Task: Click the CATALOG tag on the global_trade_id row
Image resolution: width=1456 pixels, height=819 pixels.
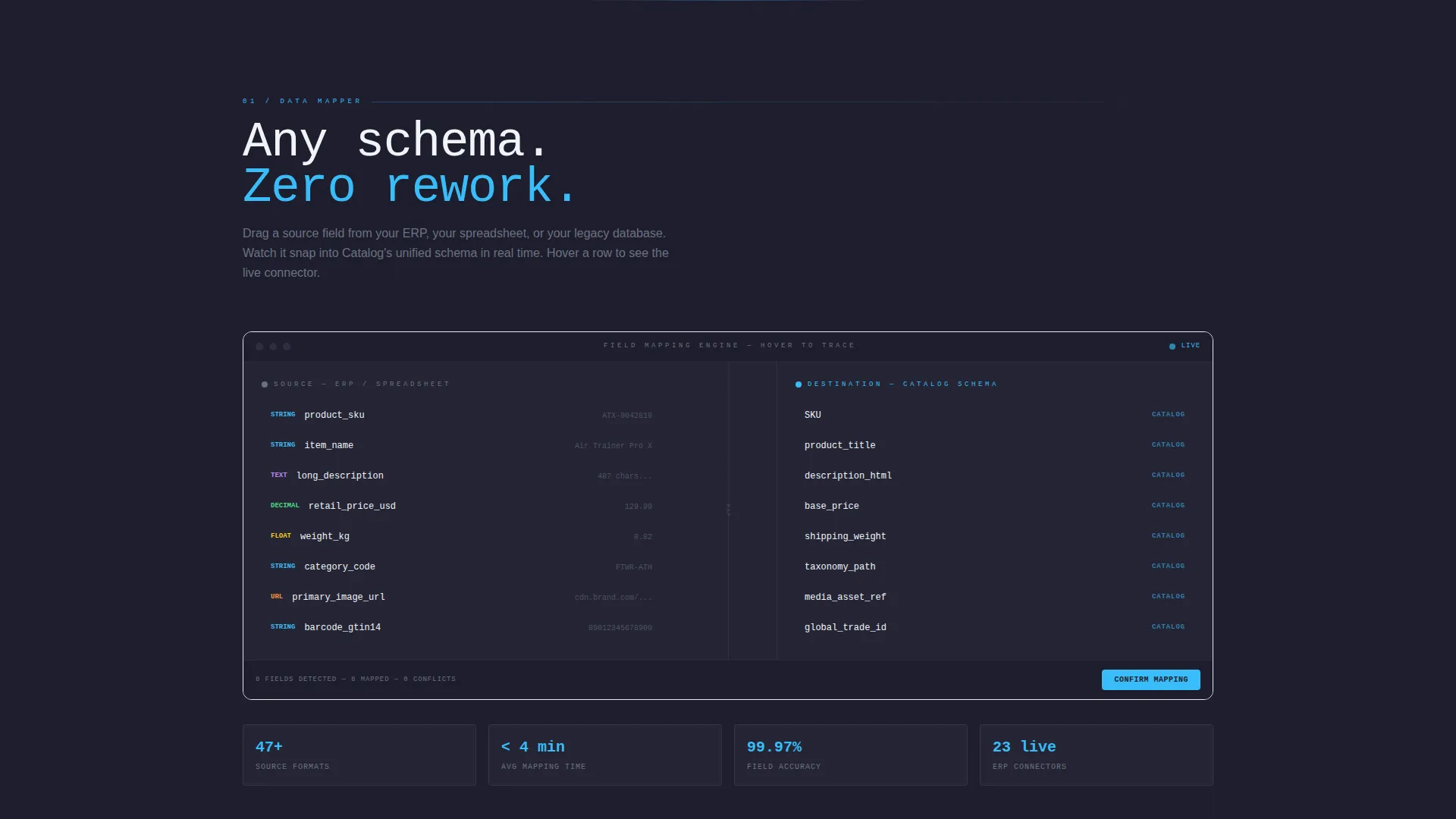Action: coord(1168,627)
